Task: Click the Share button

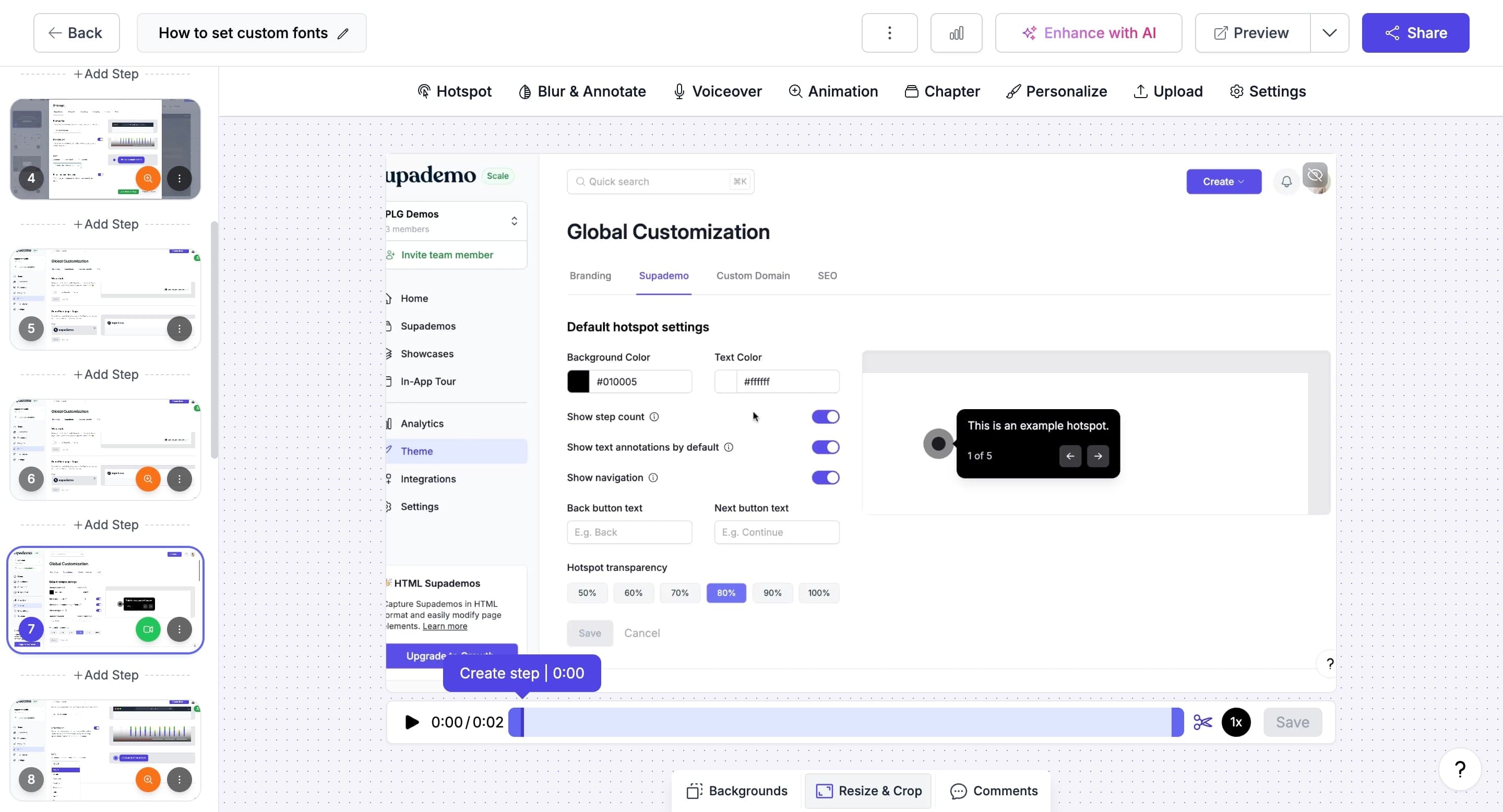Action: [x=1415, y=33]
